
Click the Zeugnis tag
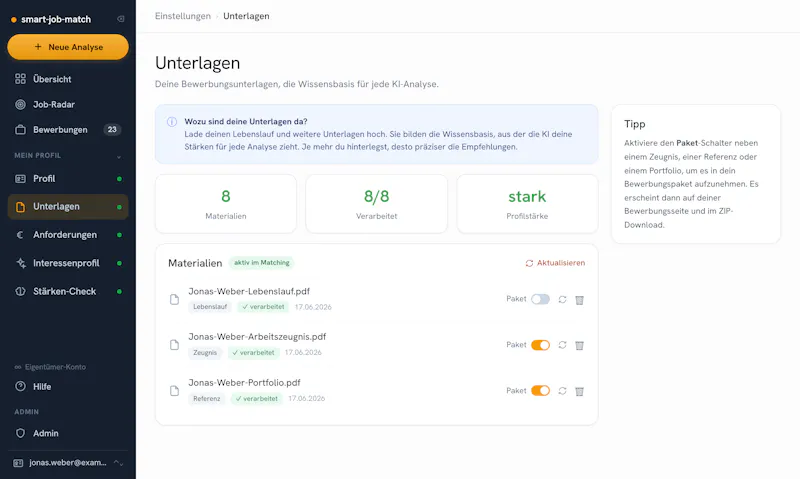205,352
